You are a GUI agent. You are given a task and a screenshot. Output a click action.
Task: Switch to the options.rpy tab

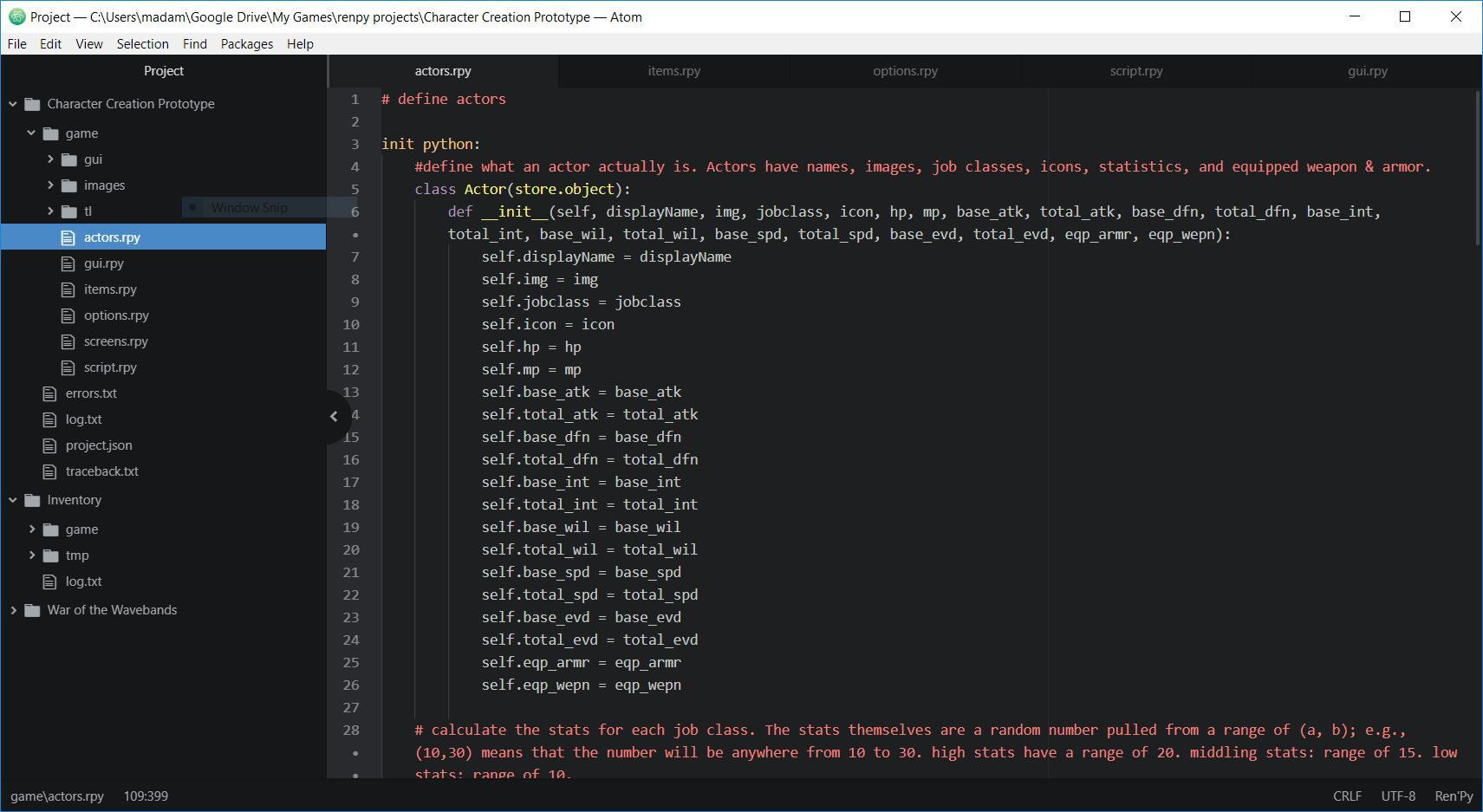[905, 71]
